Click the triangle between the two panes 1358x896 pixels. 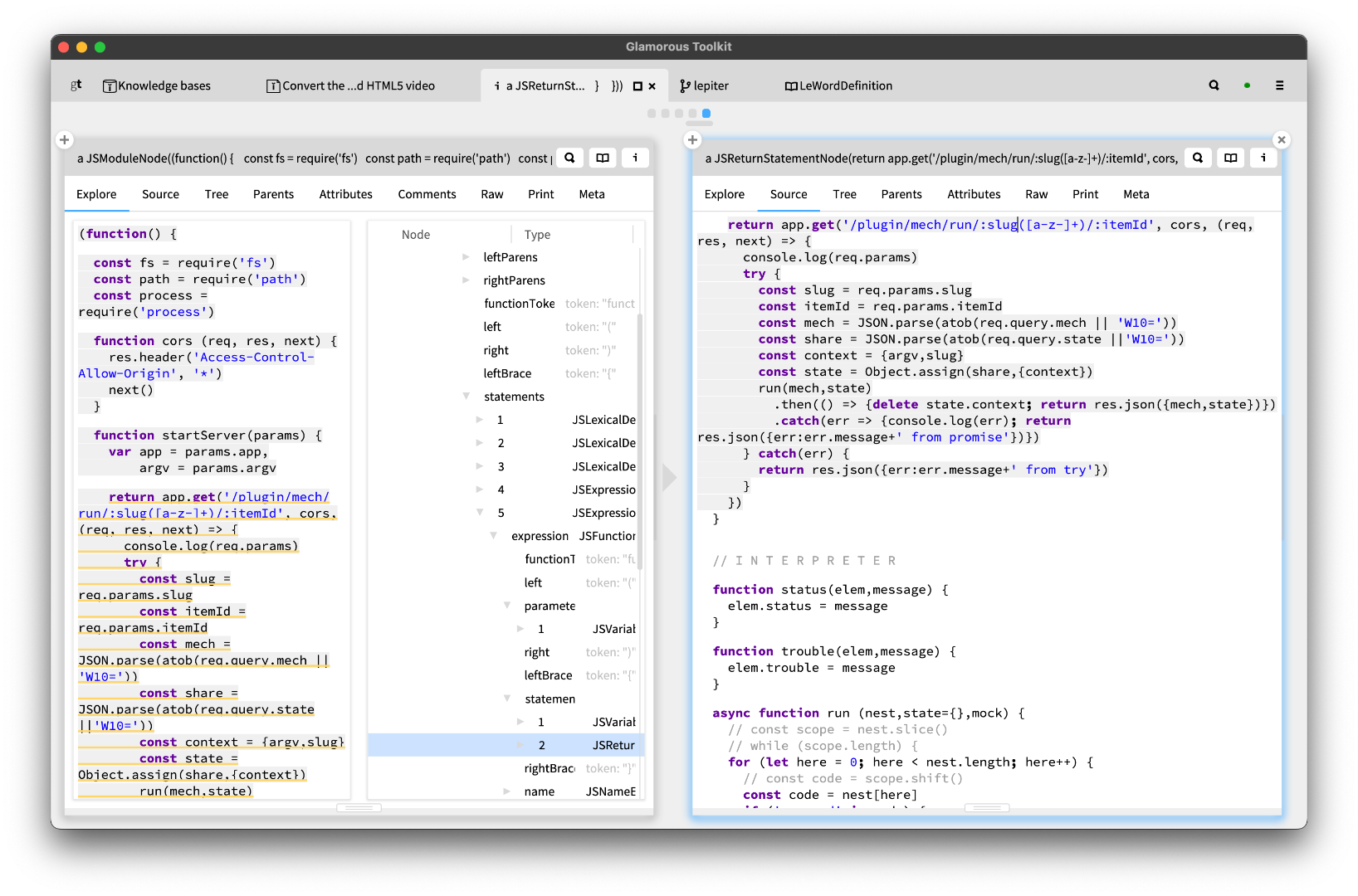(669, 477)
